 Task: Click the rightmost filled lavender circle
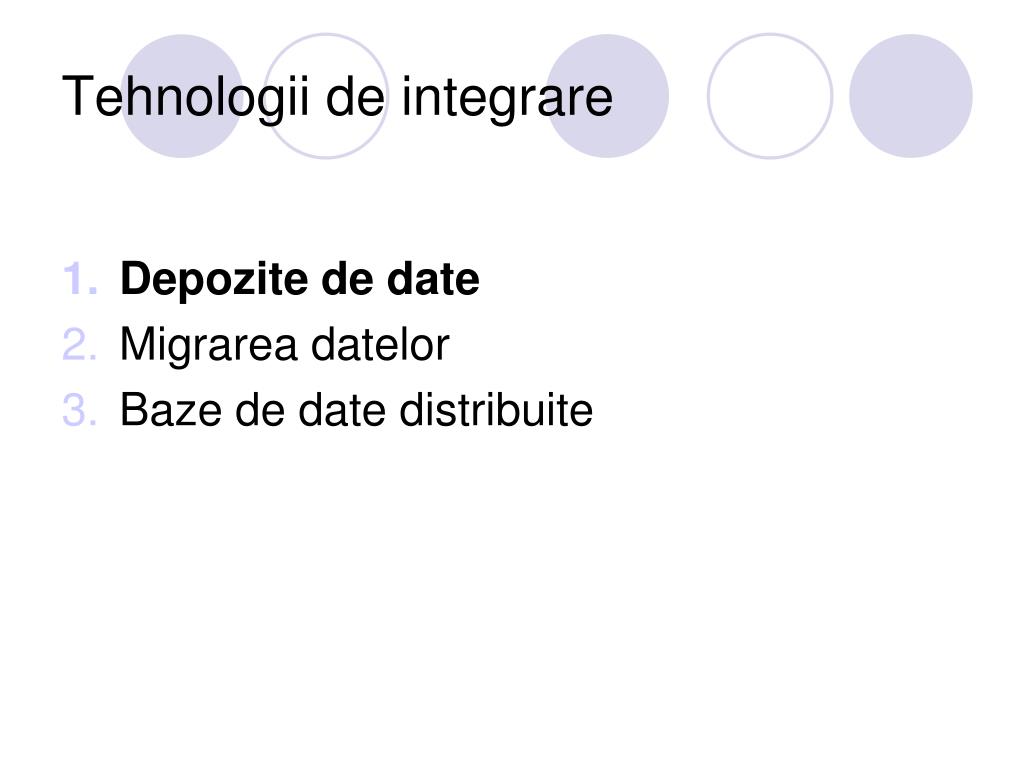coord(910,96)
